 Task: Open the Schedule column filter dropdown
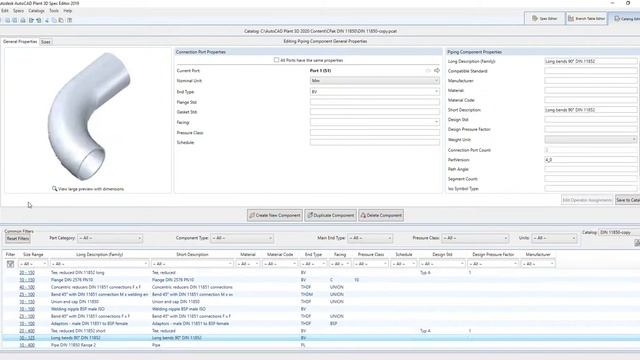pyautogui.click(x=403, y=264)
